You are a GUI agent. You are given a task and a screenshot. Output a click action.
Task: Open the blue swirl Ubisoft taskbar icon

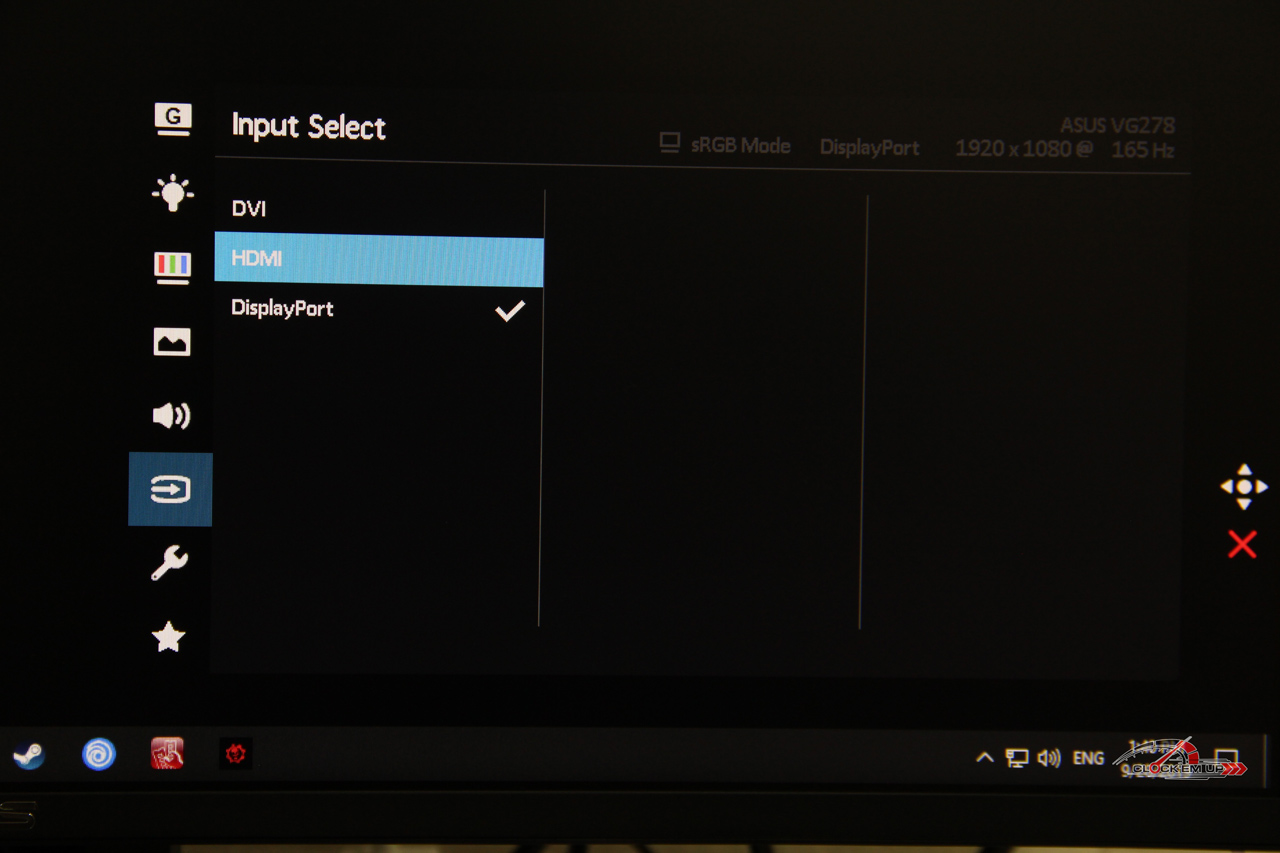pyautogui.click(x=99, y=754)
